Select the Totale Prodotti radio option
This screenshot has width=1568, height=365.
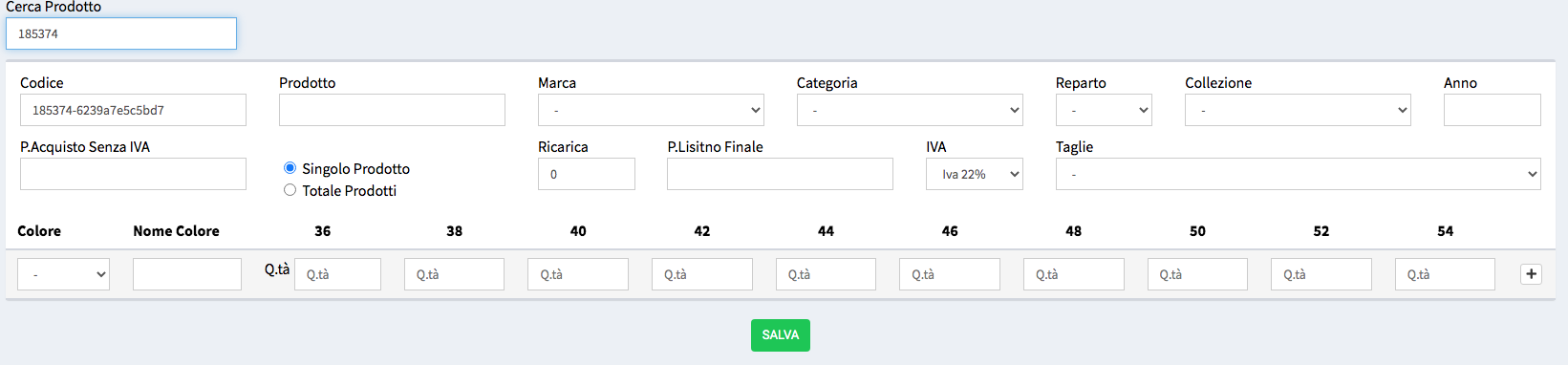(x=290, y=189)
